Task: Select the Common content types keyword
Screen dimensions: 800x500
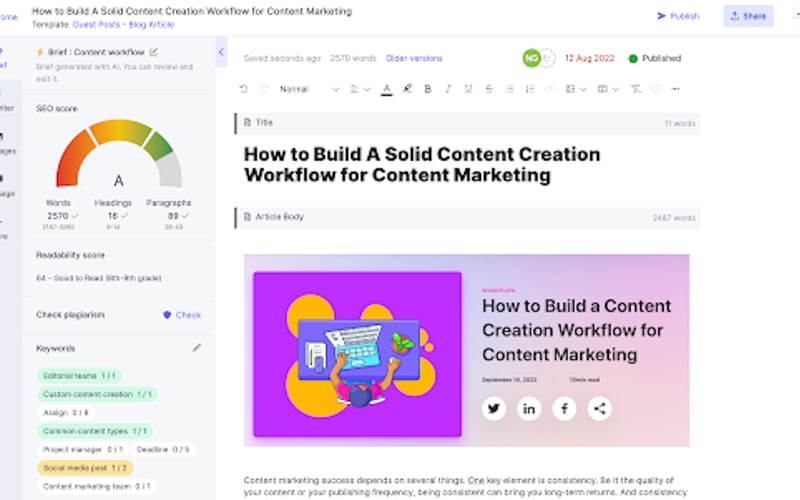Action: [95, 431]
